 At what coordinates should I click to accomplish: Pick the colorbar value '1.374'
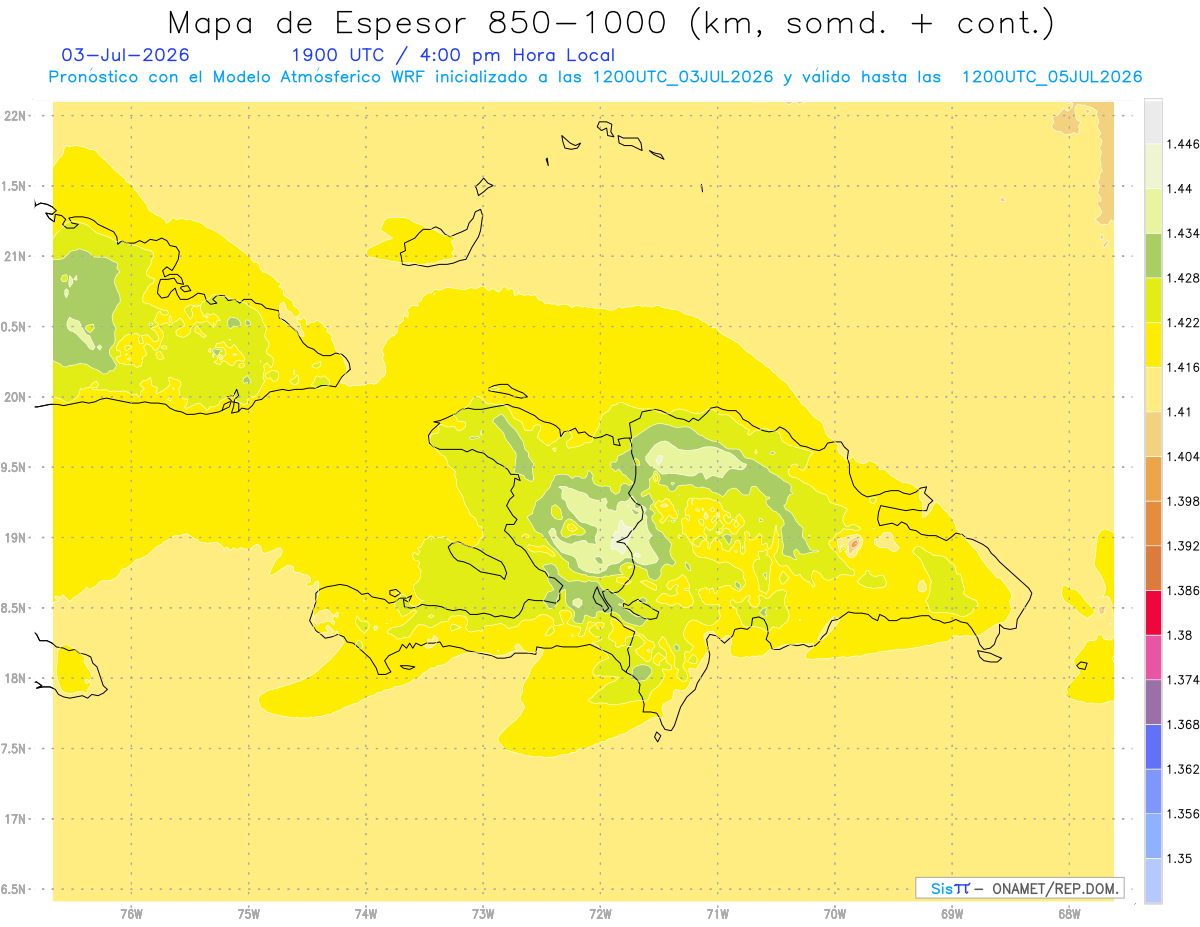[x=1184, y=680]
